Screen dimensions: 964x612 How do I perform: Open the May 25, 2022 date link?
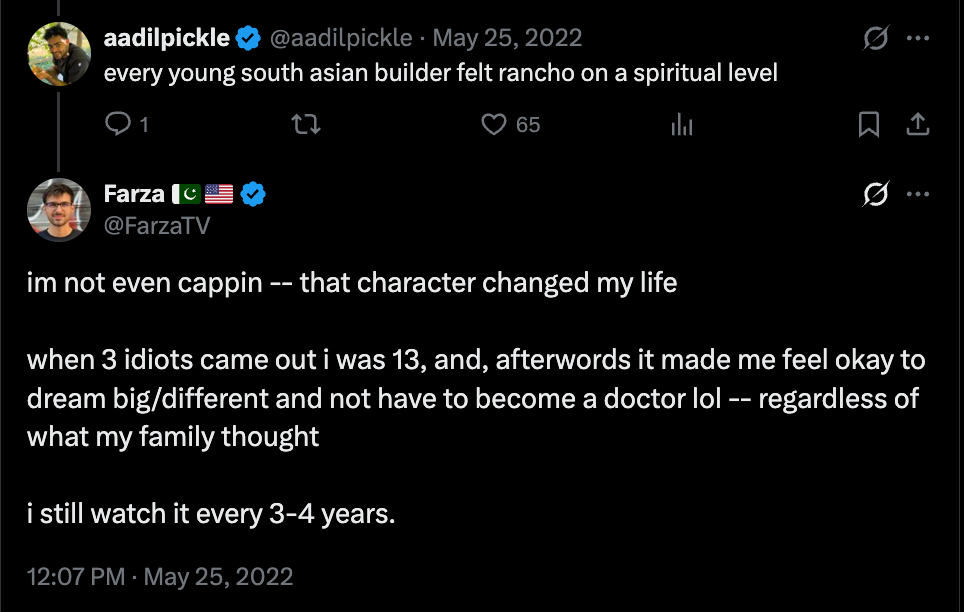[507, 39]
